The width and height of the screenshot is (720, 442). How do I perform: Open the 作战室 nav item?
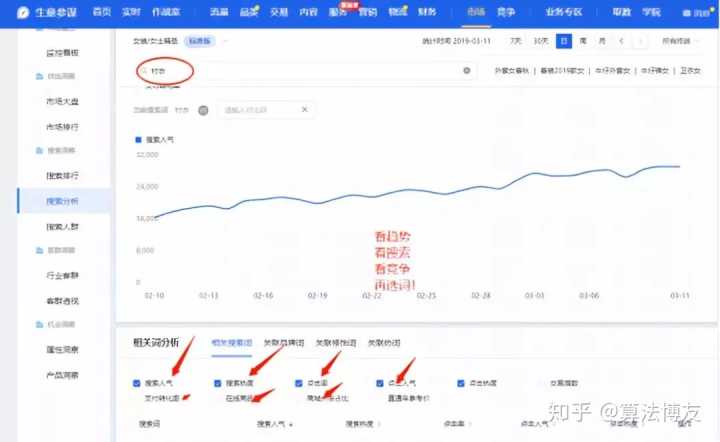[x=166, y=12]
